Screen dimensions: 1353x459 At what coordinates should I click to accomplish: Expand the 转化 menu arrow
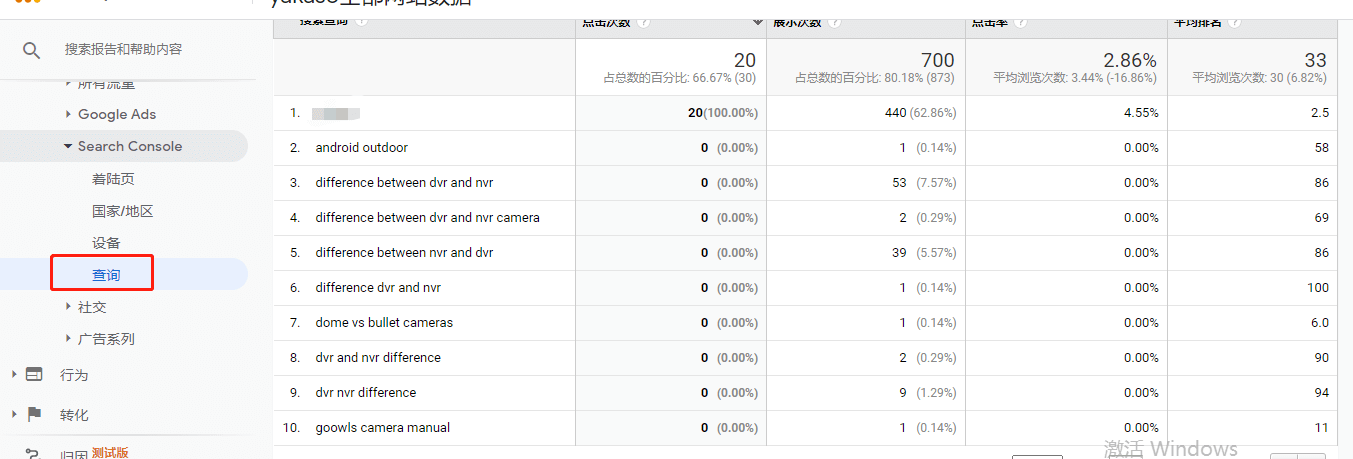pyautogui.click(x=14, y=414)
